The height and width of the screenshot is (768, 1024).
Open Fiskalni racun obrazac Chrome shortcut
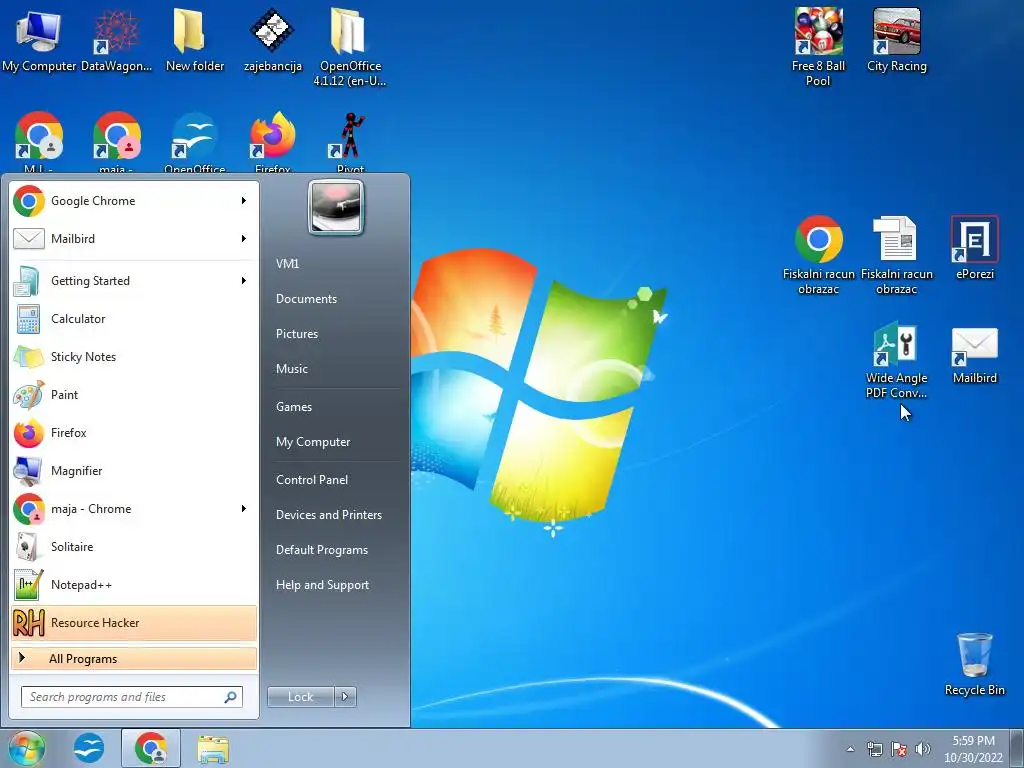(818, 255)
